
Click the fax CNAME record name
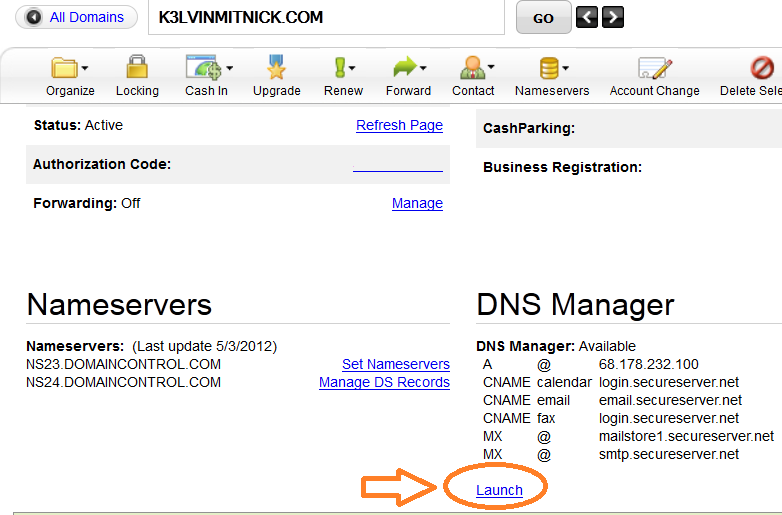[546, 418]
